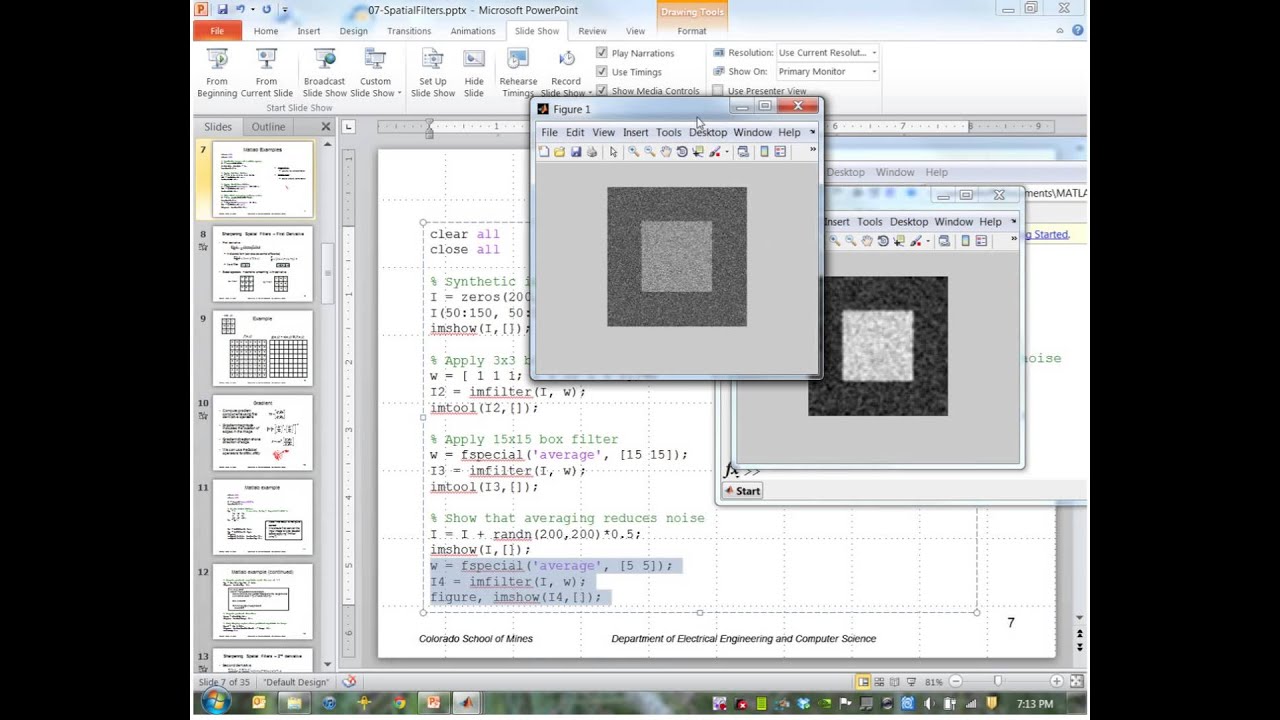
Task: Click Print icon in Figure 1 toolbar
Action: point(592,152)
